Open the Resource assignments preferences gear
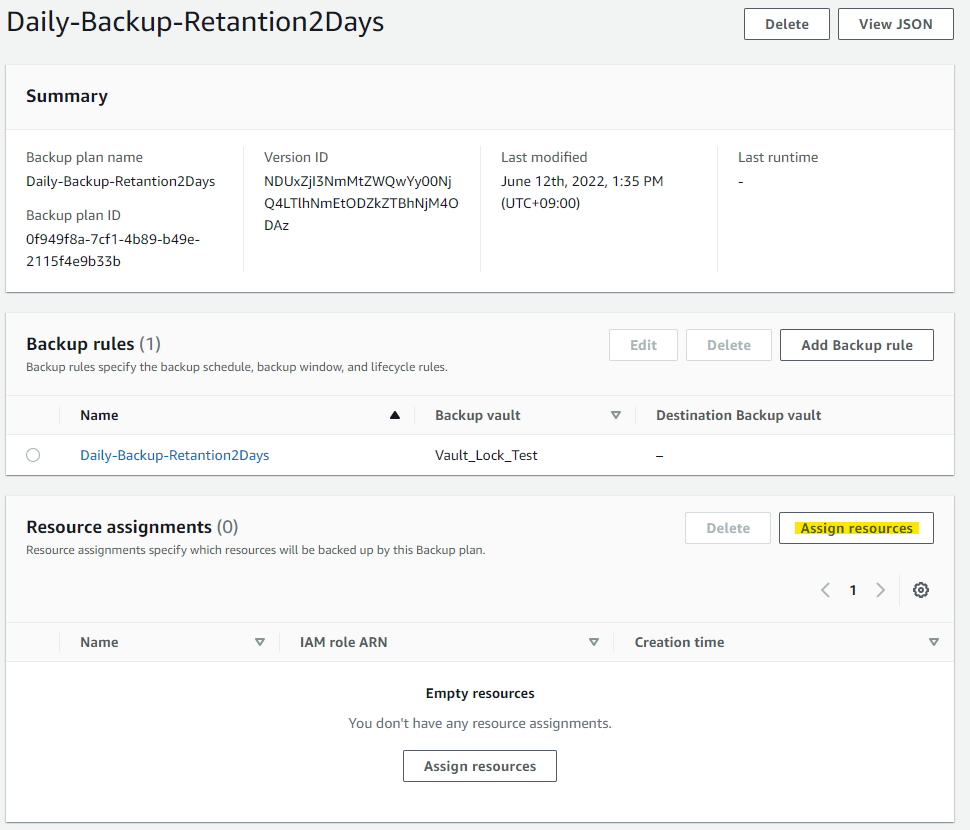 point(920,590)
